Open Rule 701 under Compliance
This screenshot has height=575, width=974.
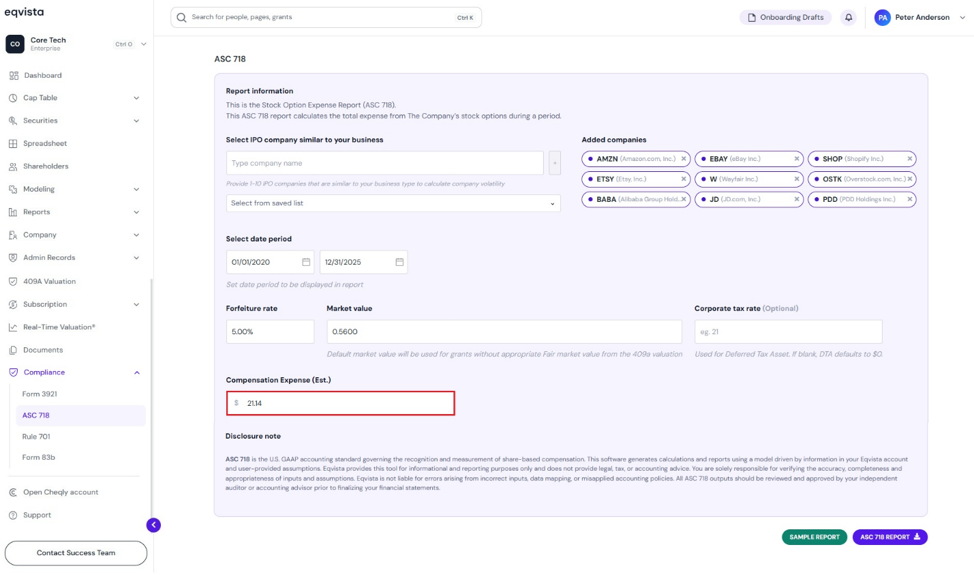tap(36, 437)
